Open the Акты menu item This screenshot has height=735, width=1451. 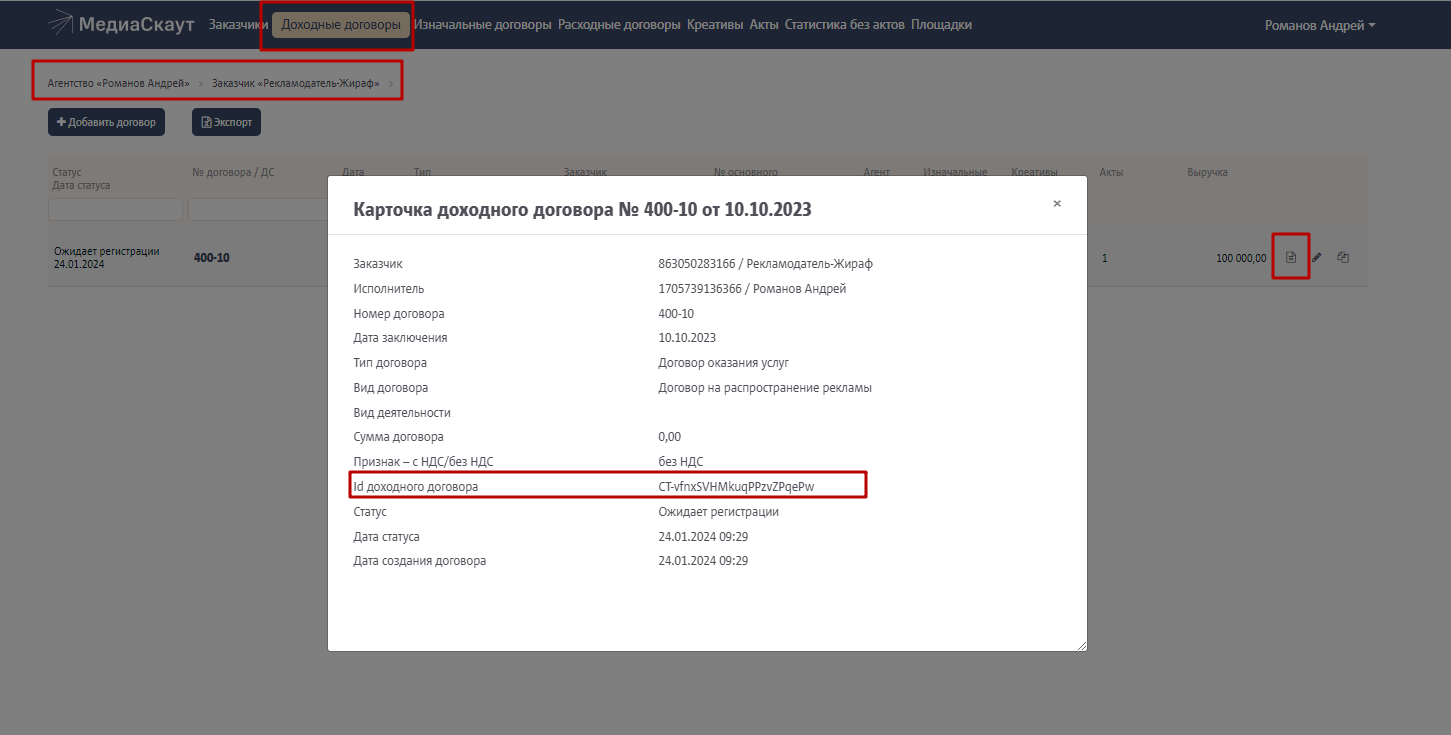764,25
